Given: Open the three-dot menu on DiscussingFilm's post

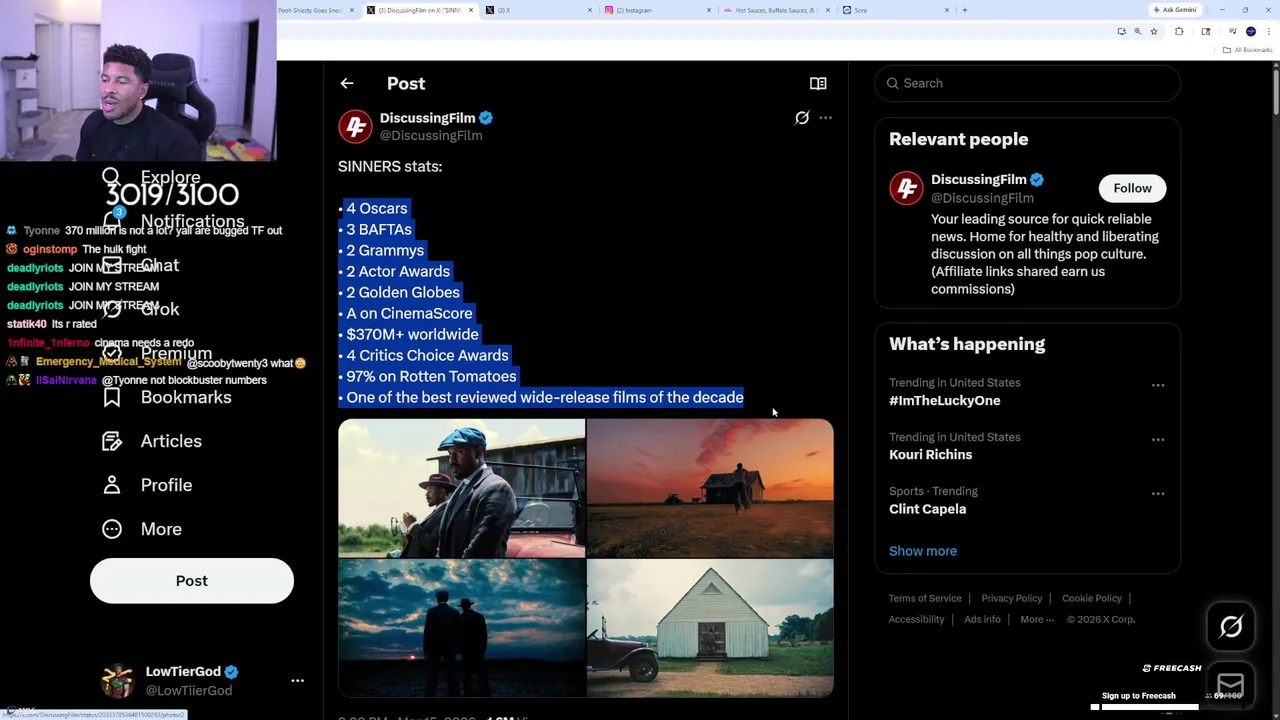Looking at the screenshot, I should pyautogui.click(x=825, y=118).
